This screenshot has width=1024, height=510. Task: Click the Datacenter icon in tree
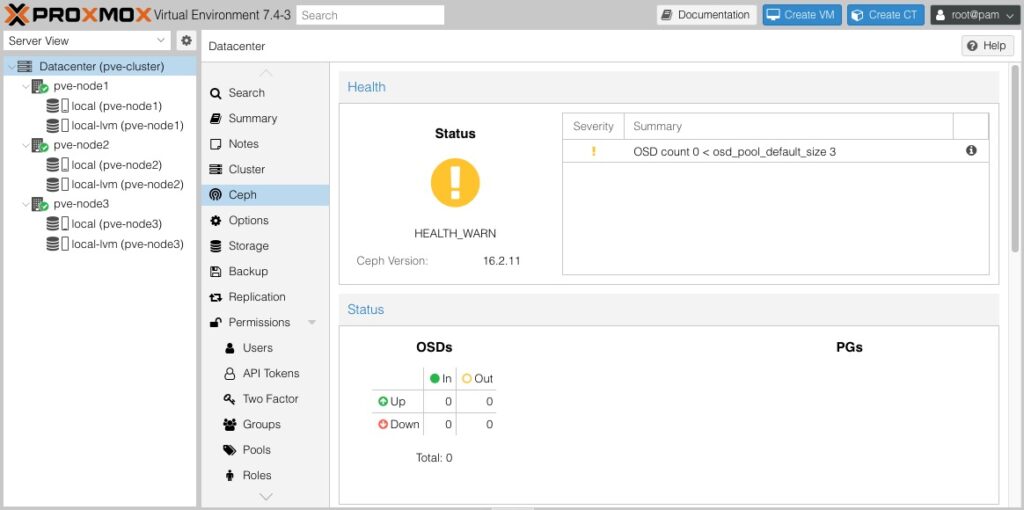(x=25, y=67)
